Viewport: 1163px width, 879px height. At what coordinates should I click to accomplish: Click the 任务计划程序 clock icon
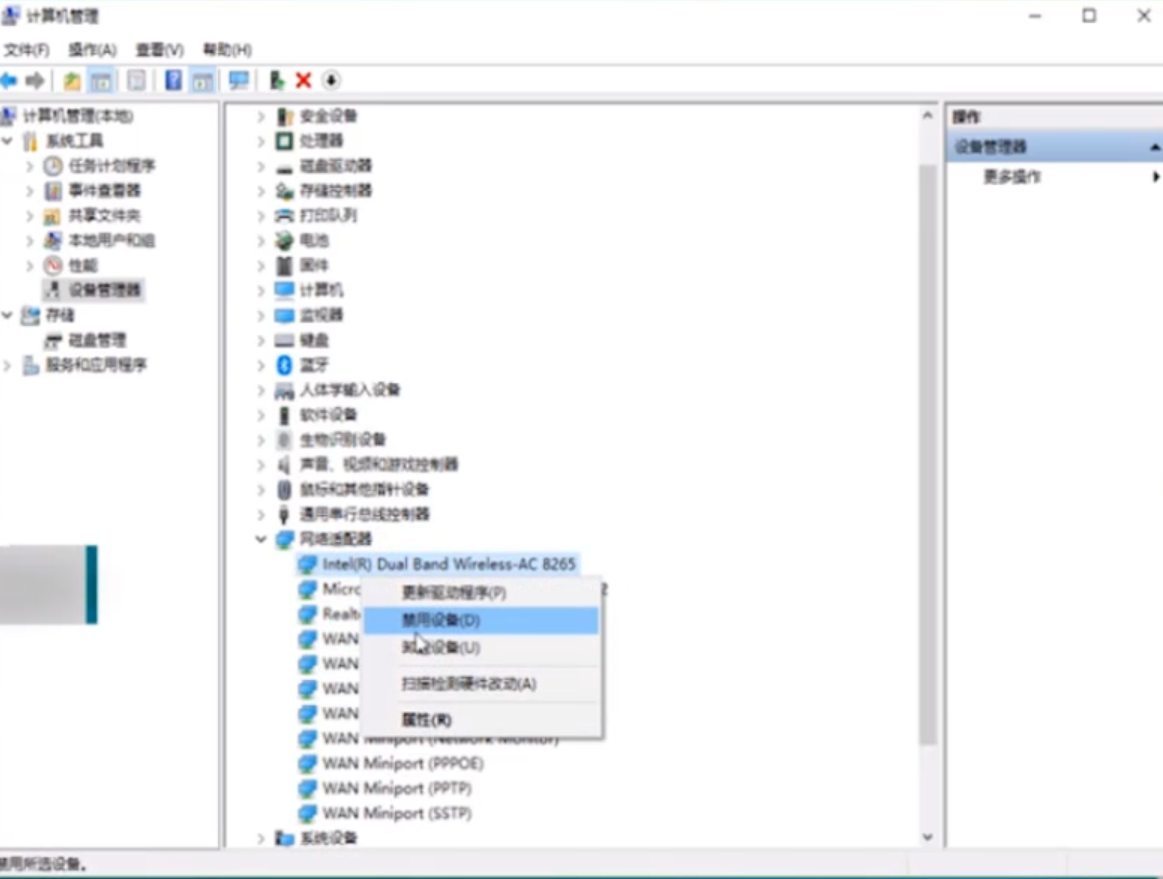(53, 166)
